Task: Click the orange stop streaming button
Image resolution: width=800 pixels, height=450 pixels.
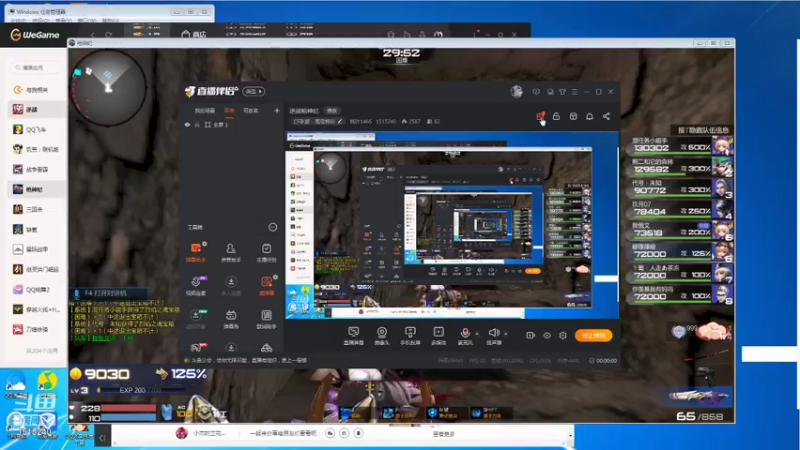Action: pyautogui.click(x=593, y=335)
